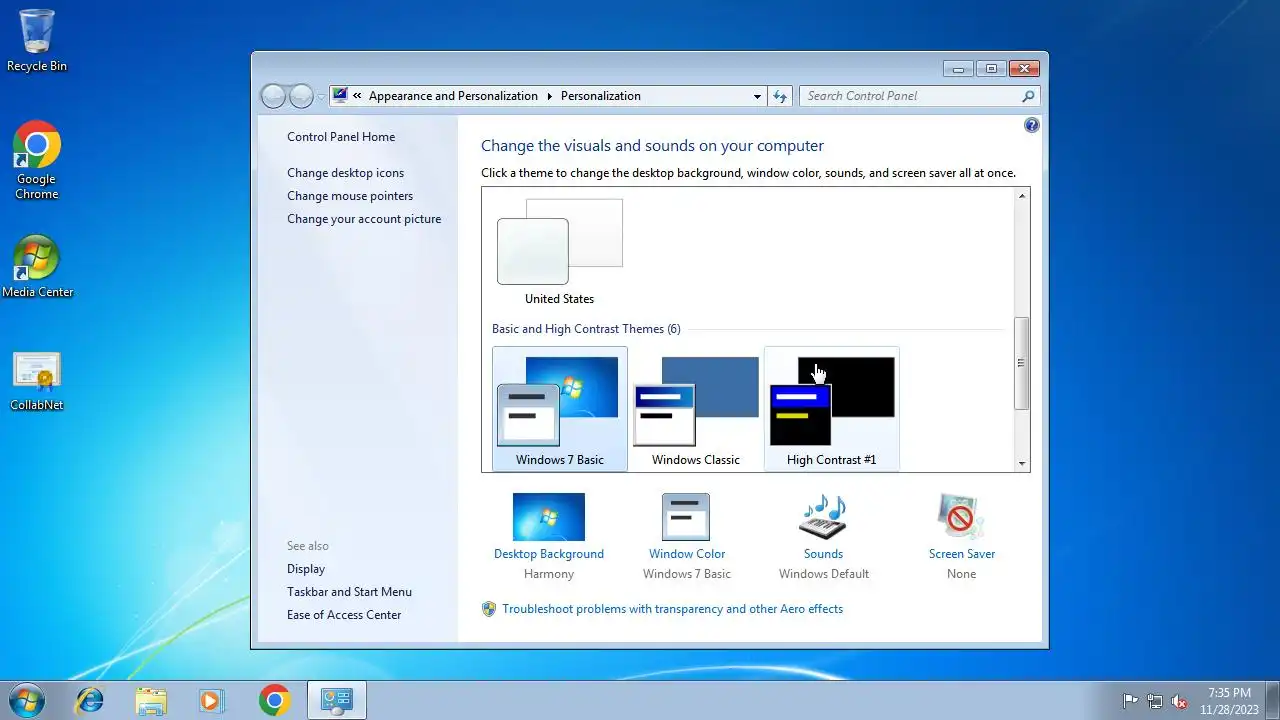Image resolution: width=1280 pixels, height=720 pixels.
Task: Open the Recycle Bin desktop icon
Action: (37, 40)
